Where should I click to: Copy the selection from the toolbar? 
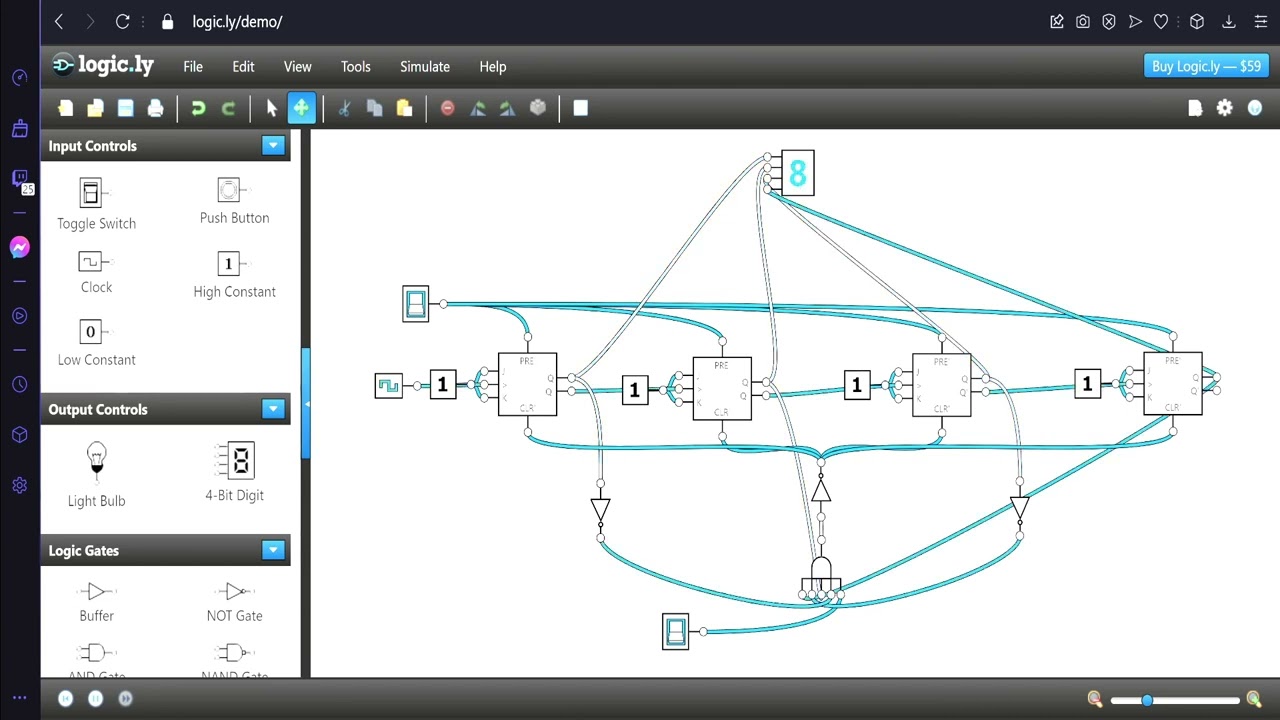[374, 108]
